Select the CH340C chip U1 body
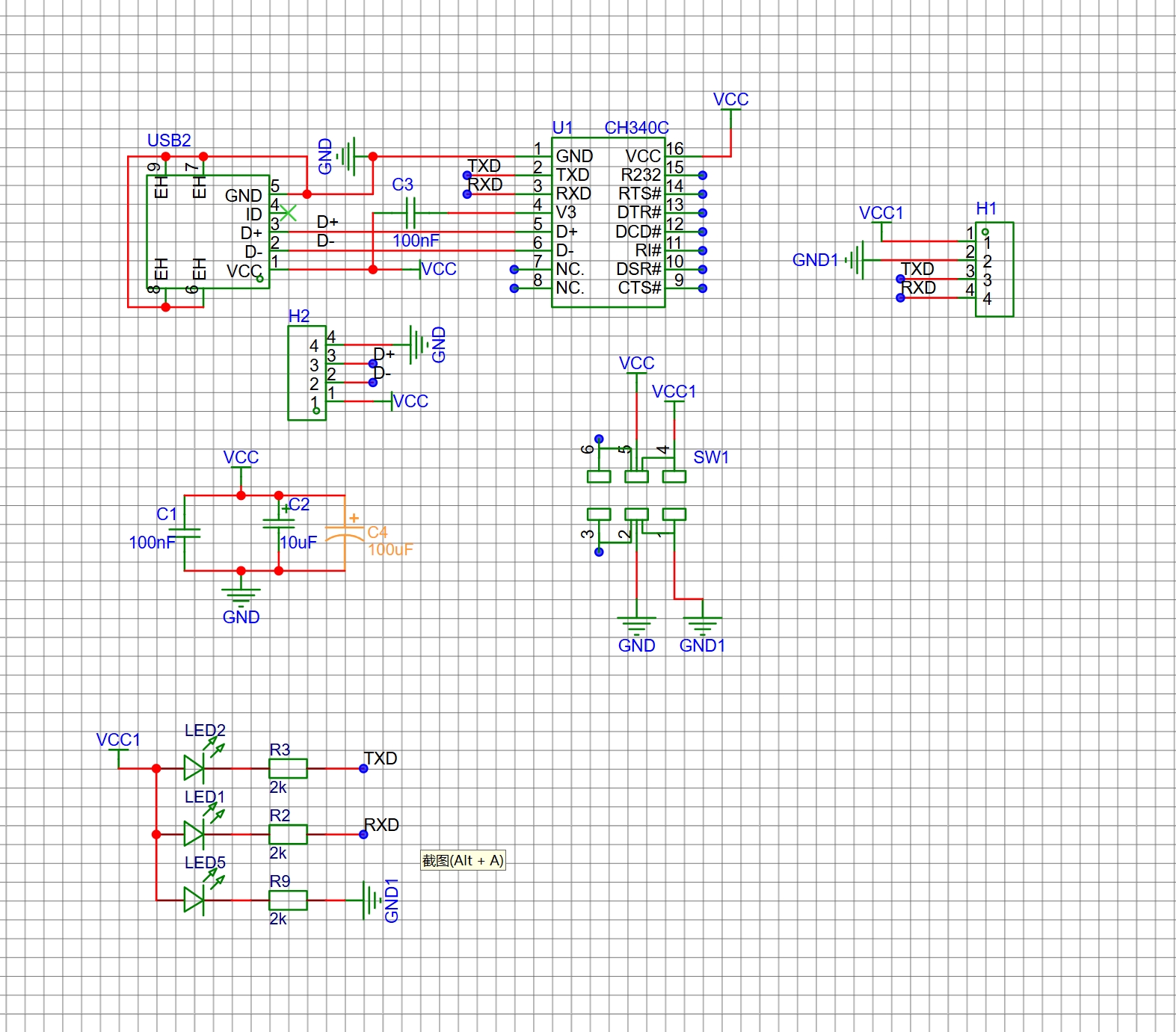 [608, 222]
